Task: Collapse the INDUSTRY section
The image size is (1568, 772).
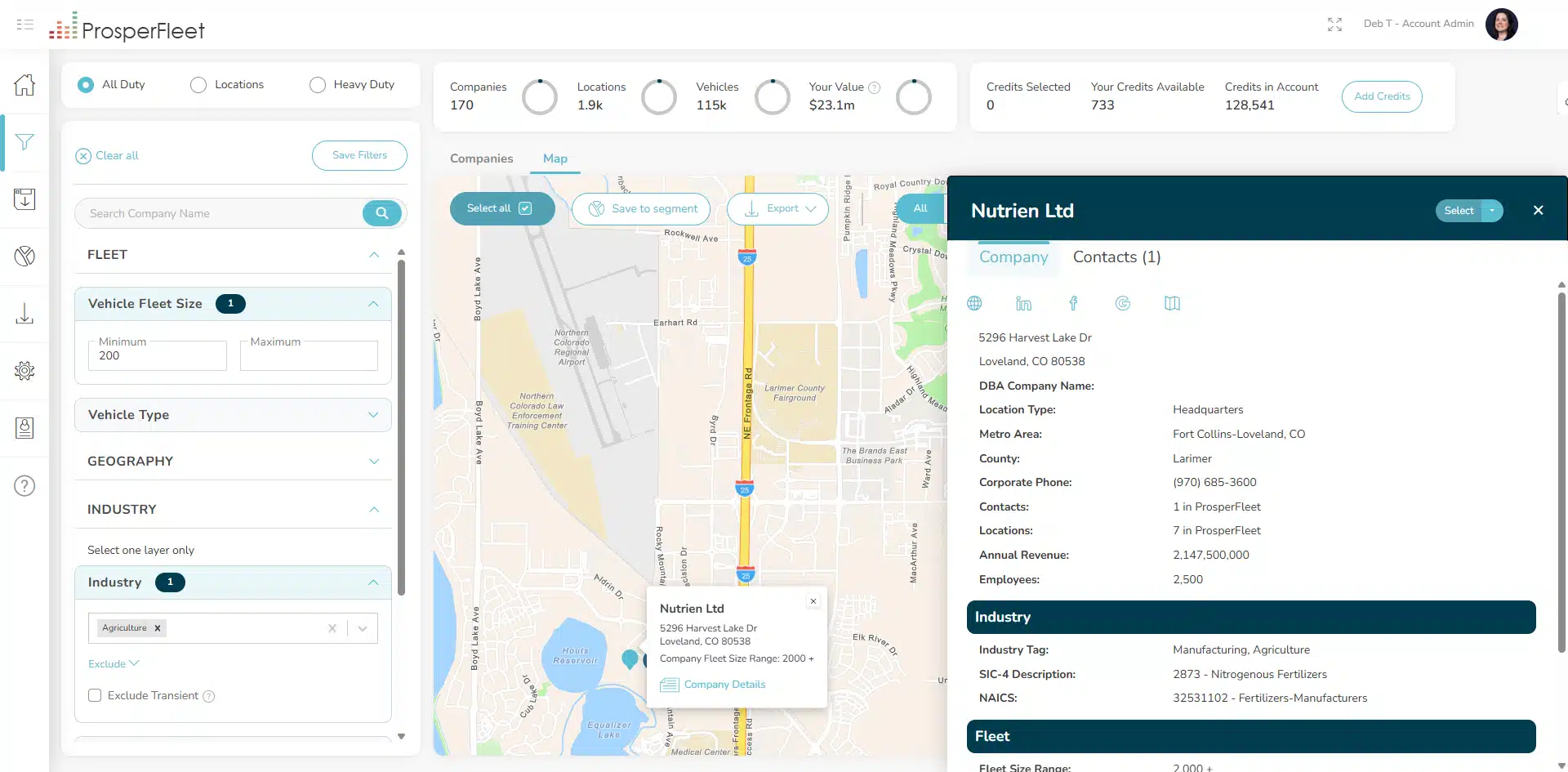Action: click(x=374, y=510)
